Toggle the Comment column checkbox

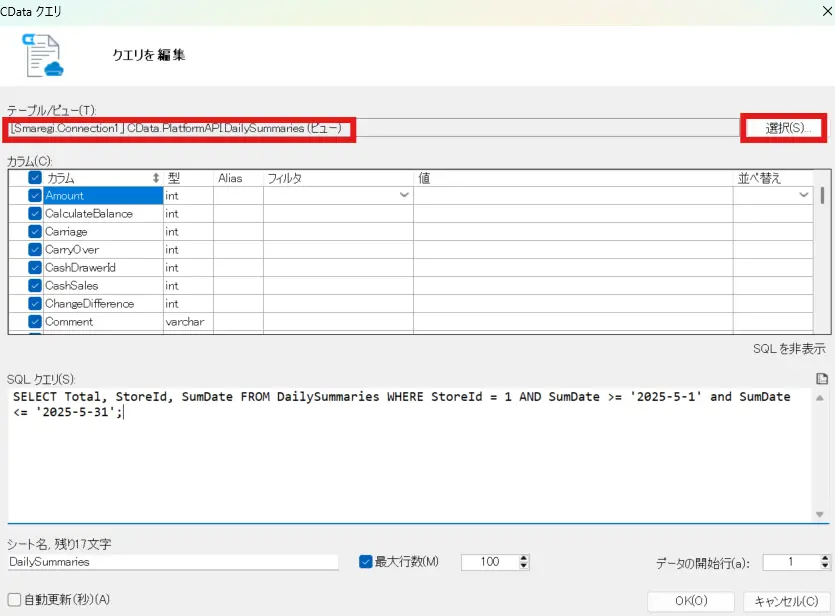(x=35, y=322)
